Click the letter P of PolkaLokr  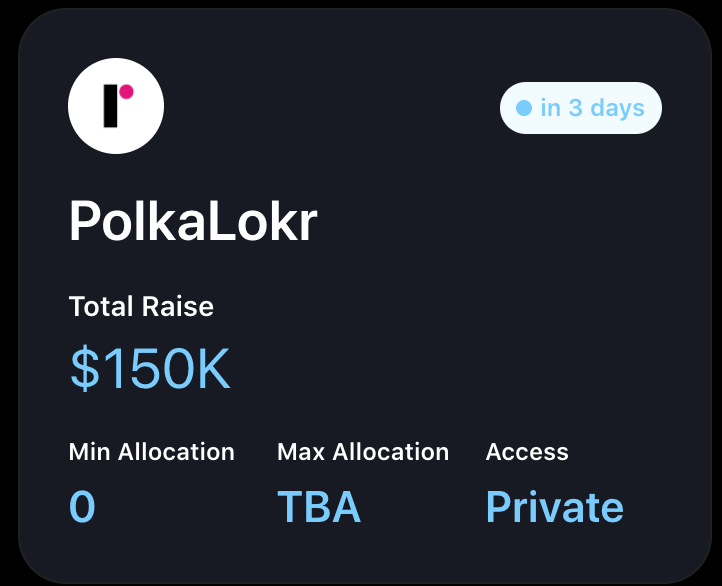coord(84,221)
